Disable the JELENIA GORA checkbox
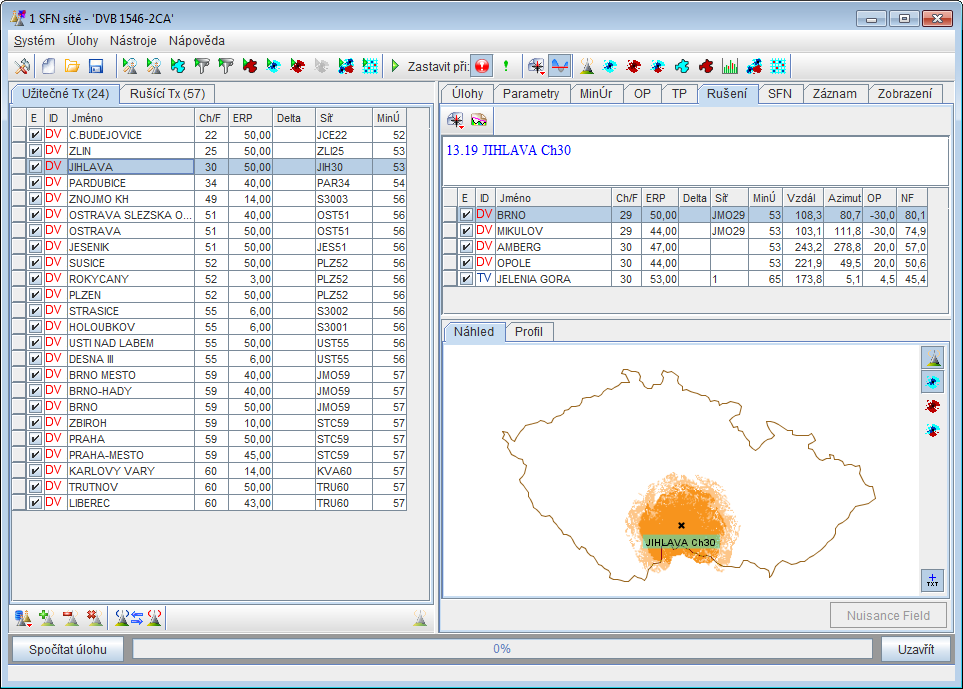Screen dimensions: 963x689 click(x=466, y=279)
